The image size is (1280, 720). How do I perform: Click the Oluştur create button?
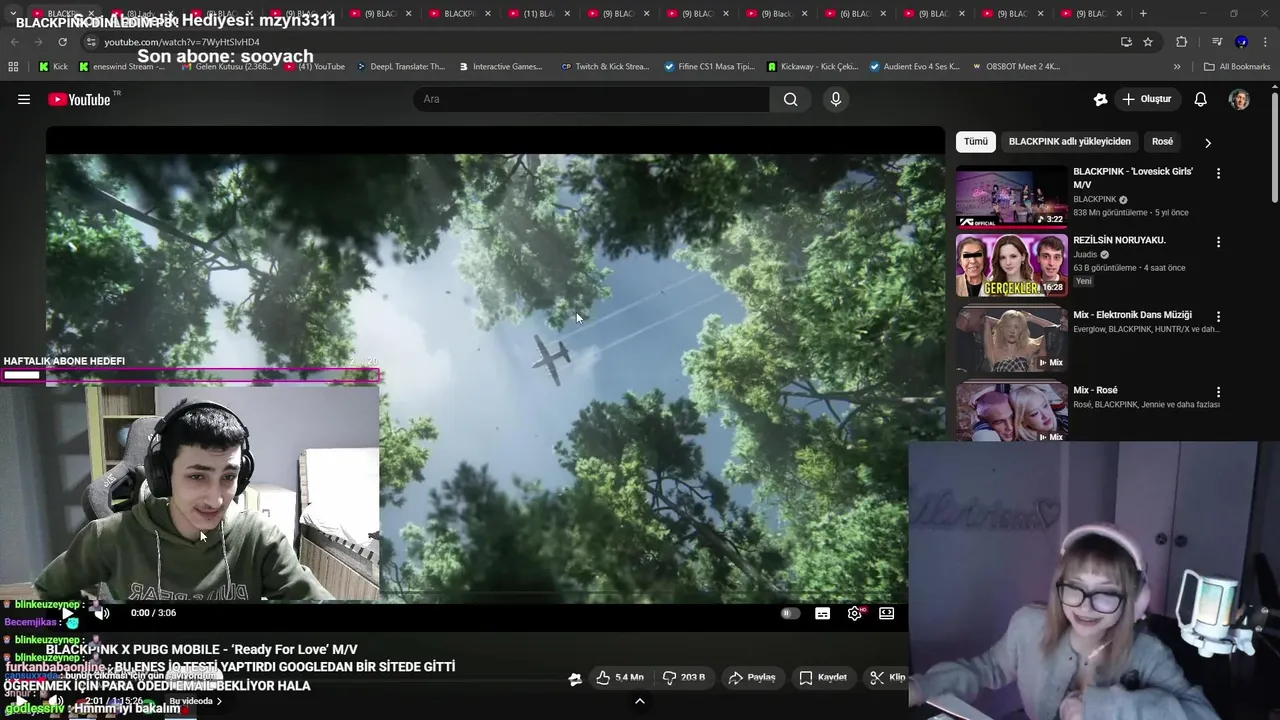pos(1147,99)
